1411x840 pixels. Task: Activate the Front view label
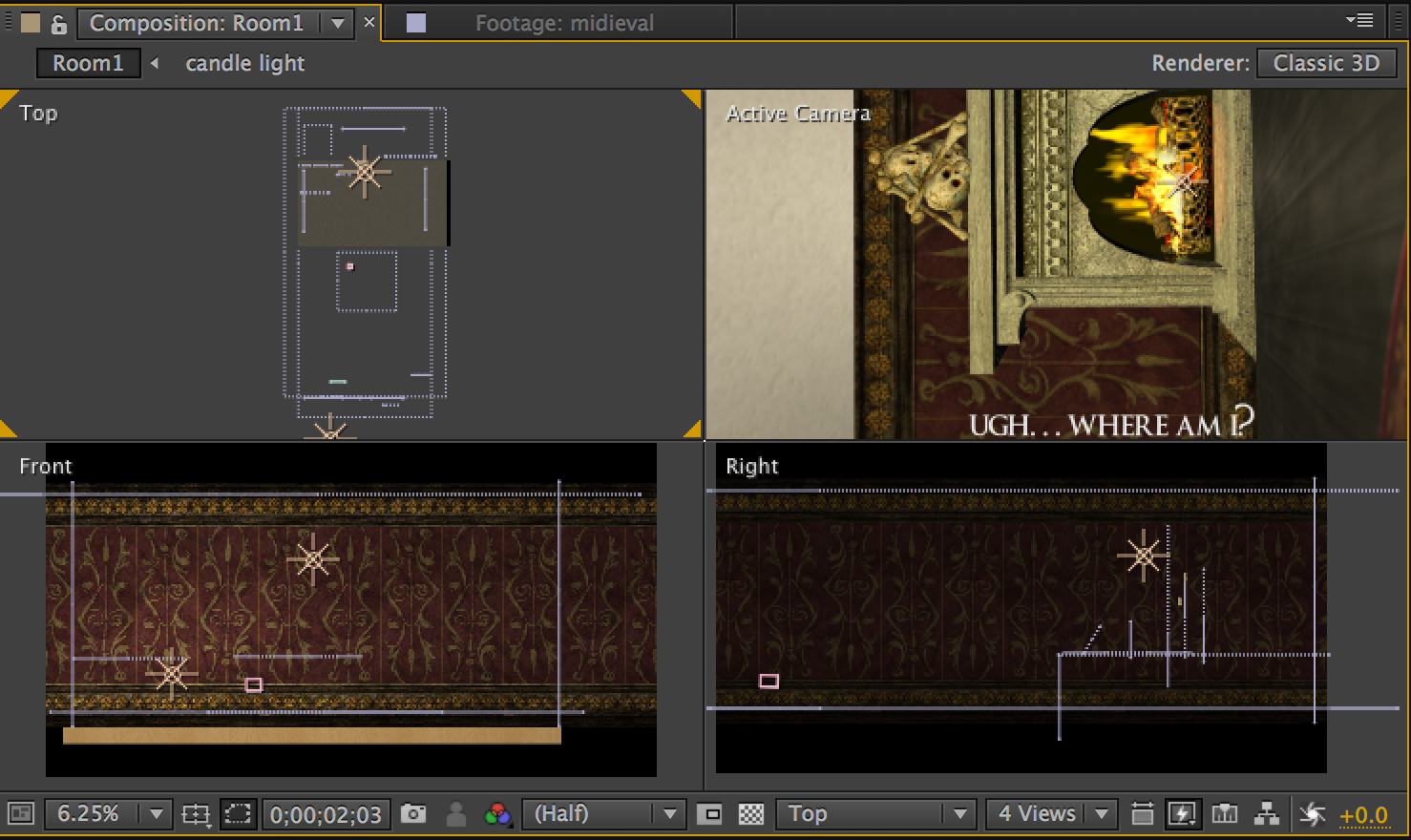(45, 466)
